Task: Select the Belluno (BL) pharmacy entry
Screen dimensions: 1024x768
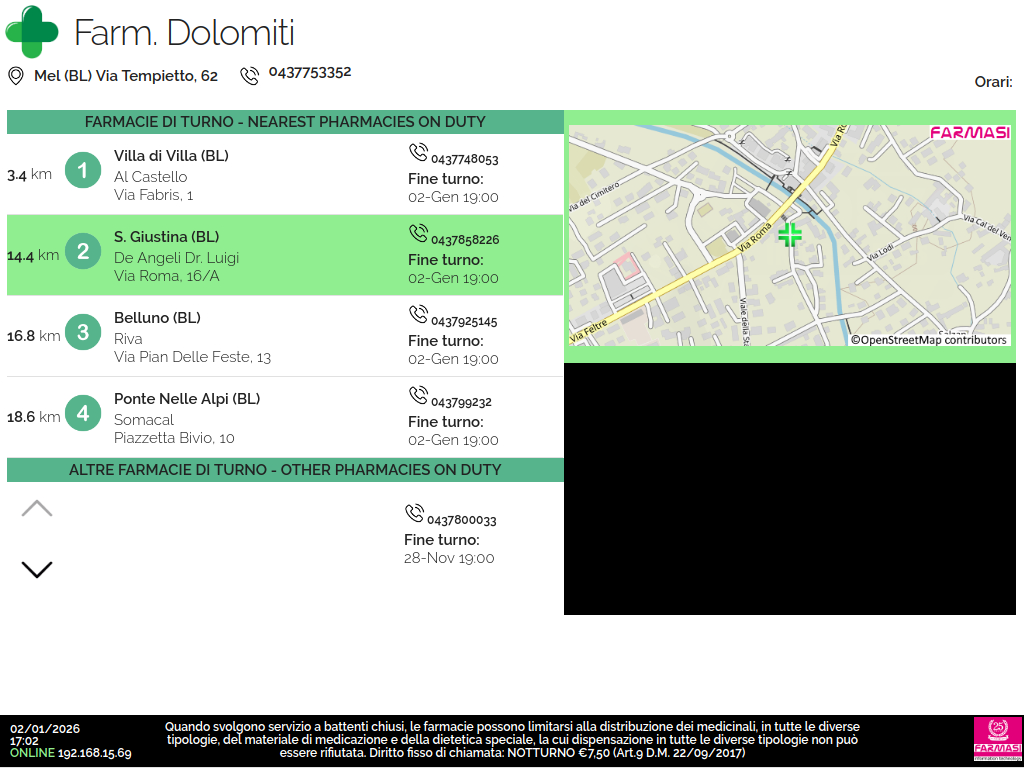Action: [157, 318]
